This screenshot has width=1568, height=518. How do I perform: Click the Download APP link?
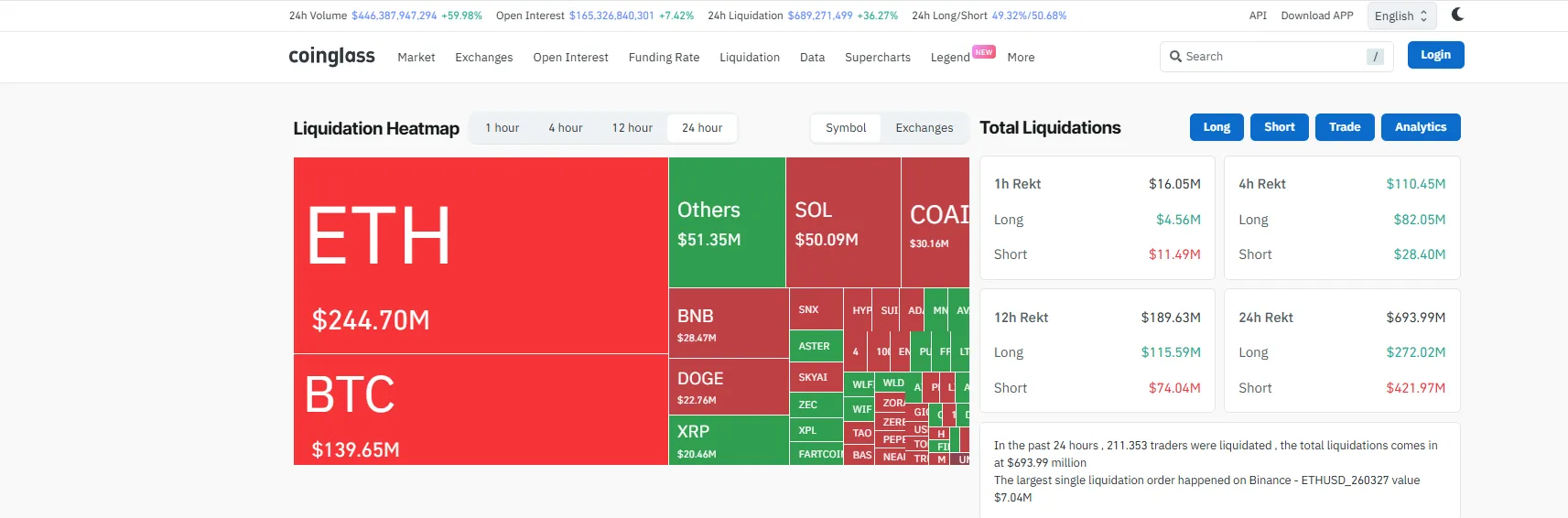click(1316, 16)
